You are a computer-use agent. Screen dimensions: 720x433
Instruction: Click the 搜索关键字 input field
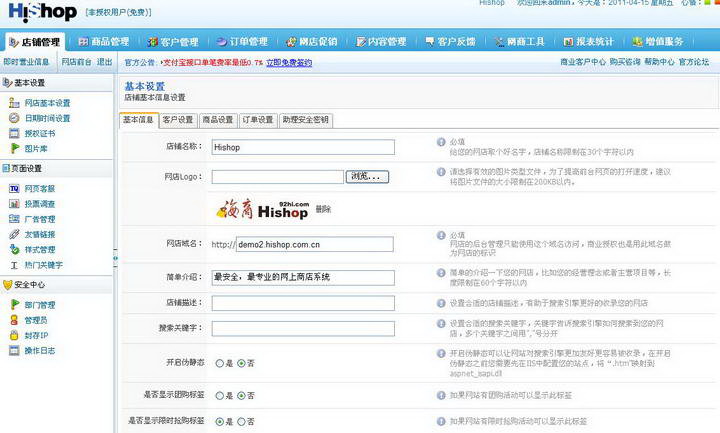pos(303,328)
